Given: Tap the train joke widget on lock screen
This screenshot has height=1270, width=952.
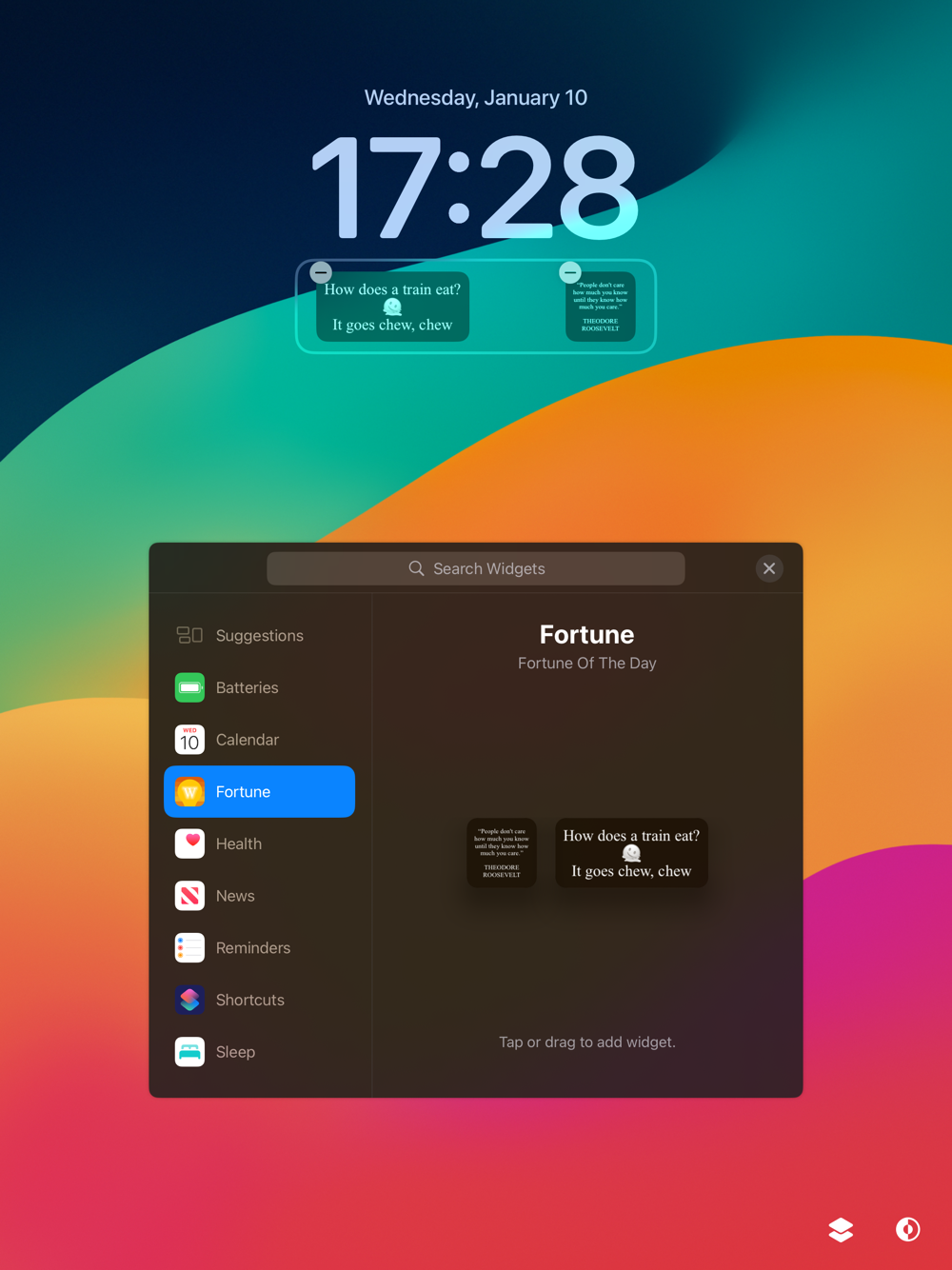Looking at the screenshot, I should [392, 307].
